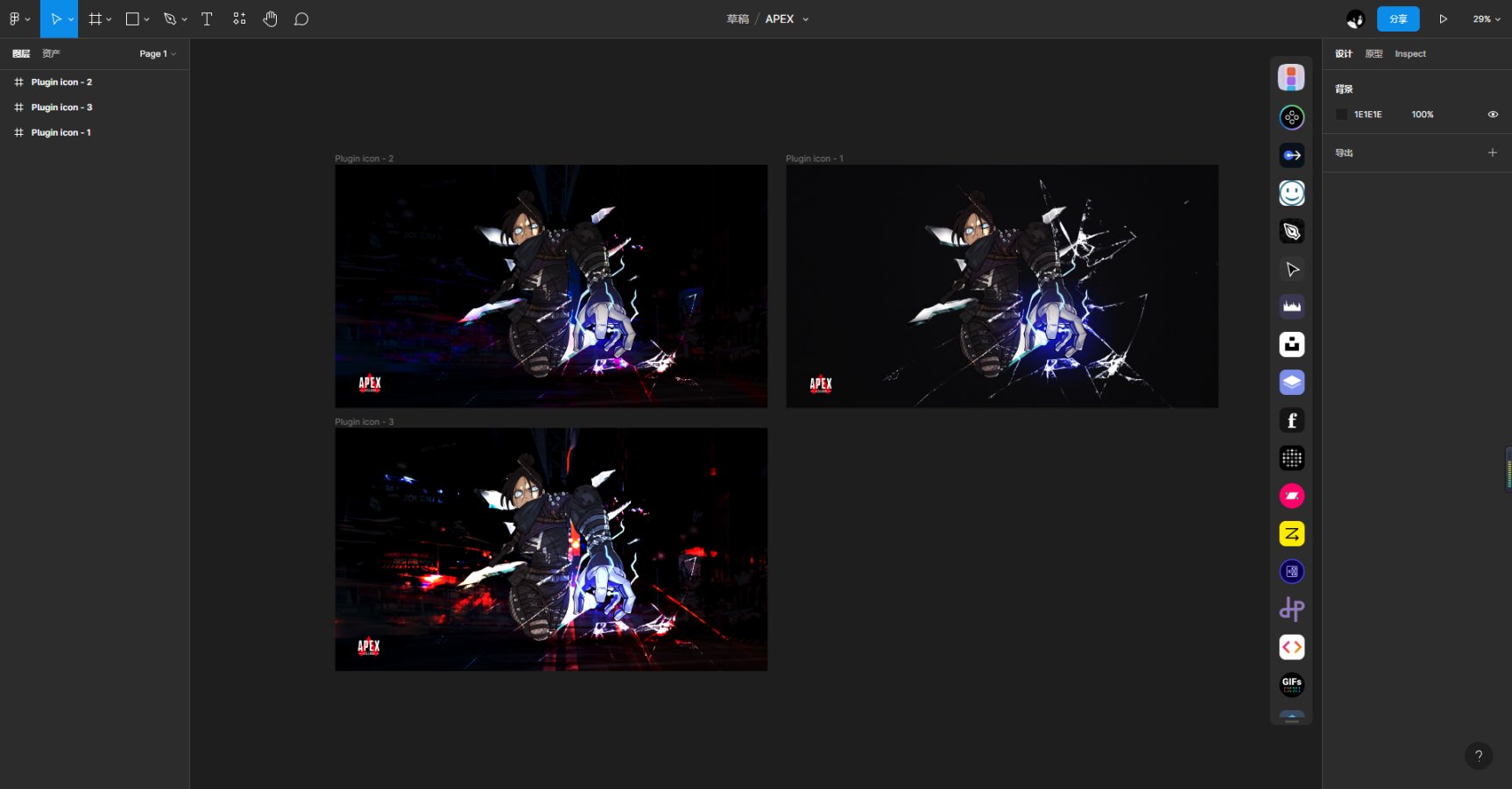Image resolution: width=1512 pixels, height=789 pixels.
Task: Select the Plugin icon - 3 red-lit artwork
Action: [x=551, y=549]
